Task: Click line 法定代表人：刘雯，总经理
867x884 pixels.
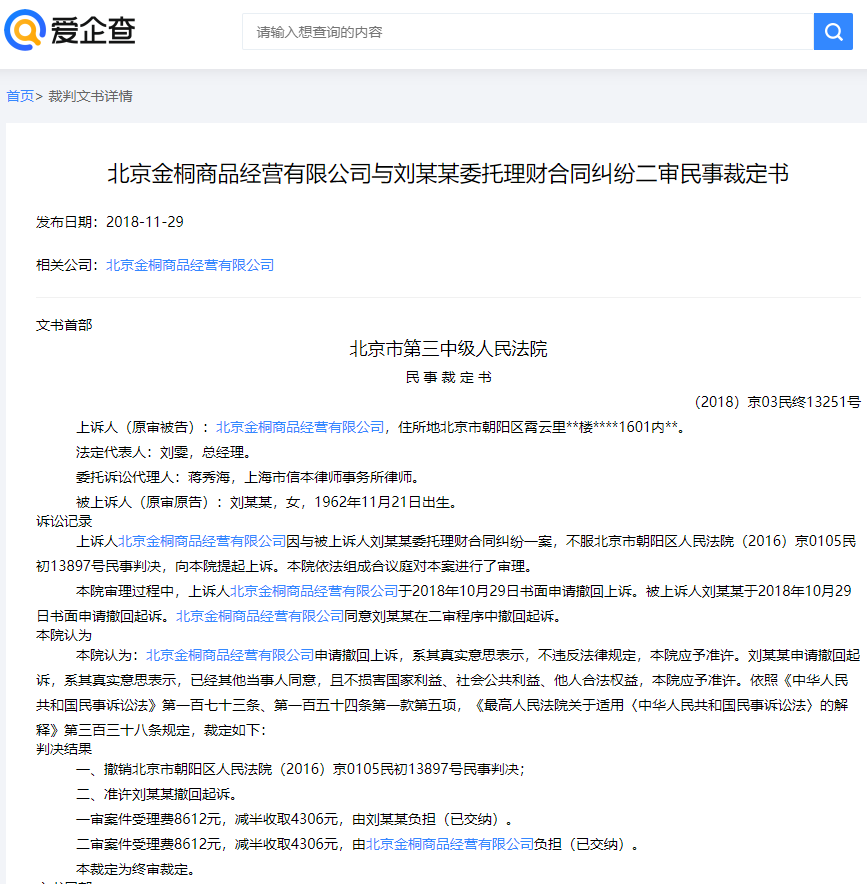Action: click(163, 452)
